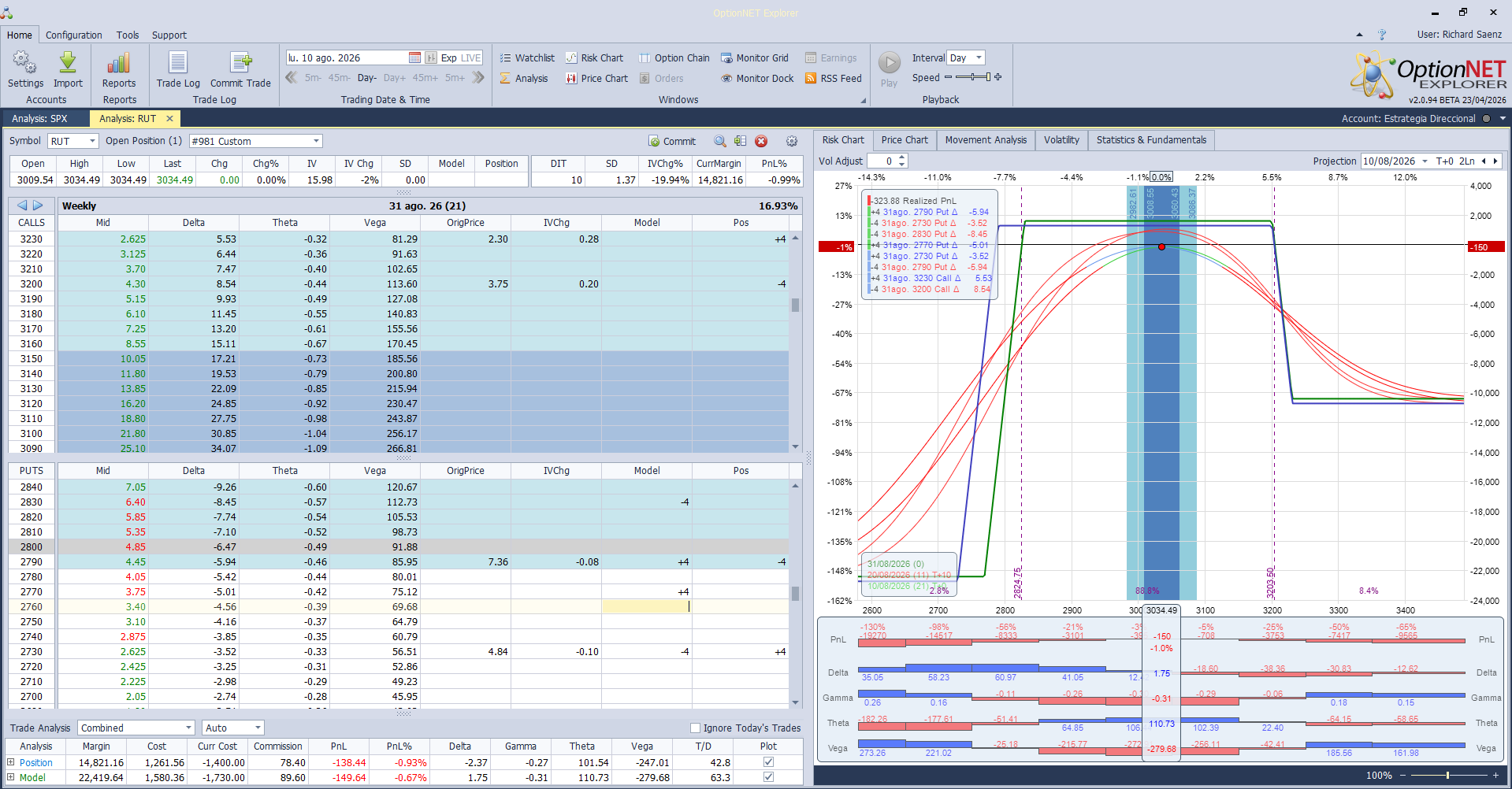
Task: Open the Trade Analysis Combined dropdown
Action: (x=189, y=728)
